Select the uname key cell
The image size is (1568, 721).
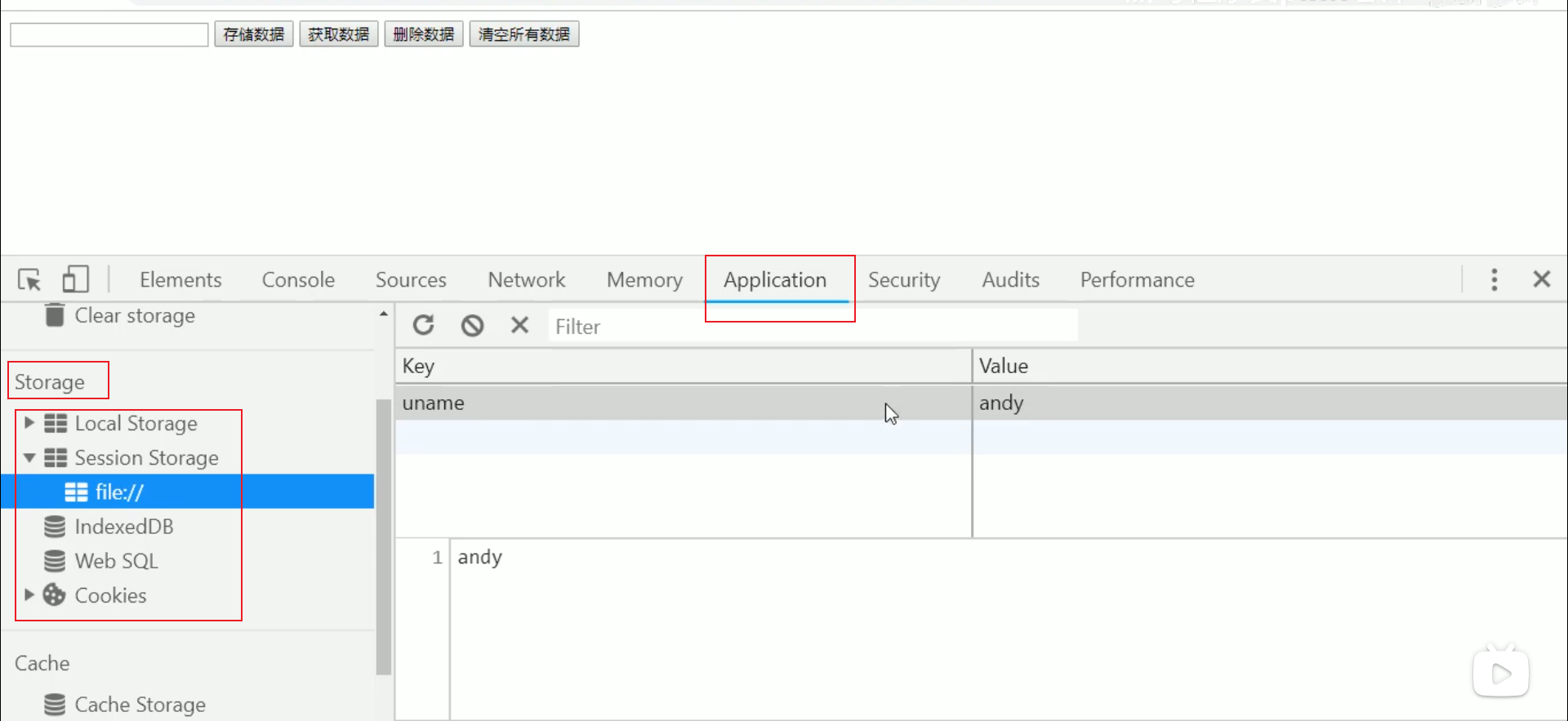[684, 403]
